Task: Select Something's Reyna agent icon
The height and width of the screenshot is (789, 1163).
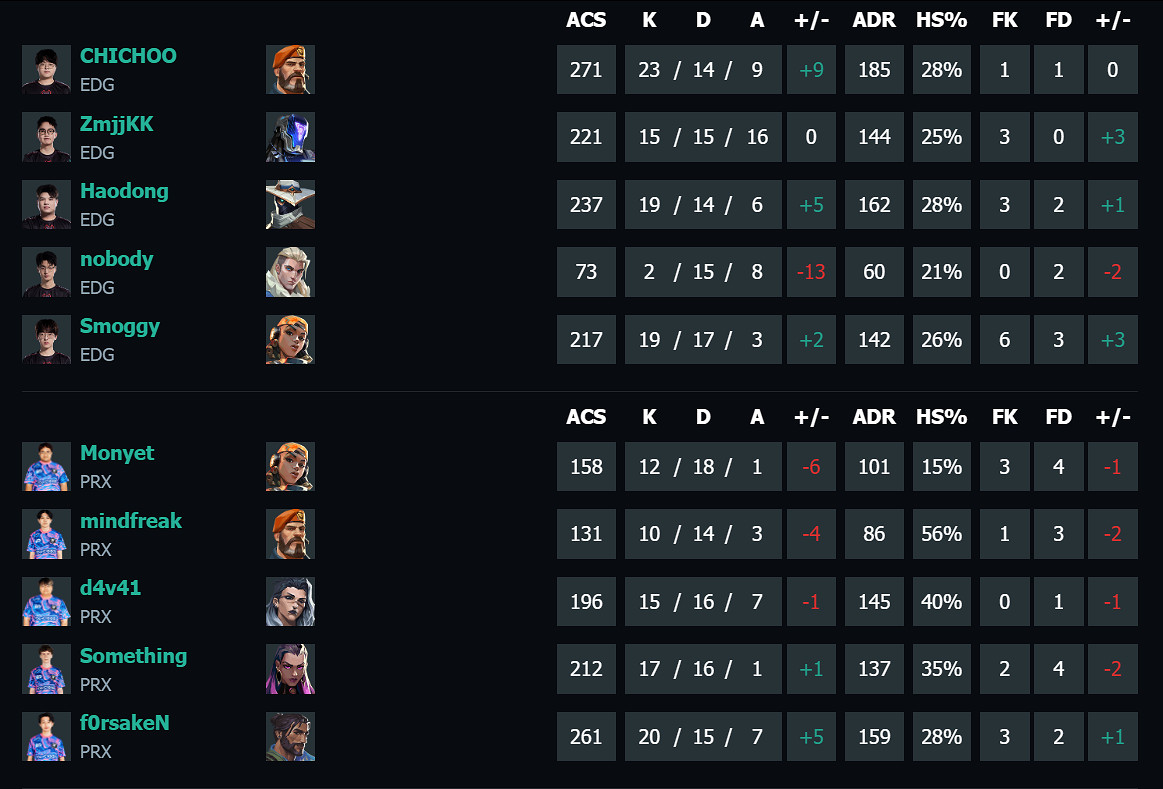Action: tap(290, 668)
